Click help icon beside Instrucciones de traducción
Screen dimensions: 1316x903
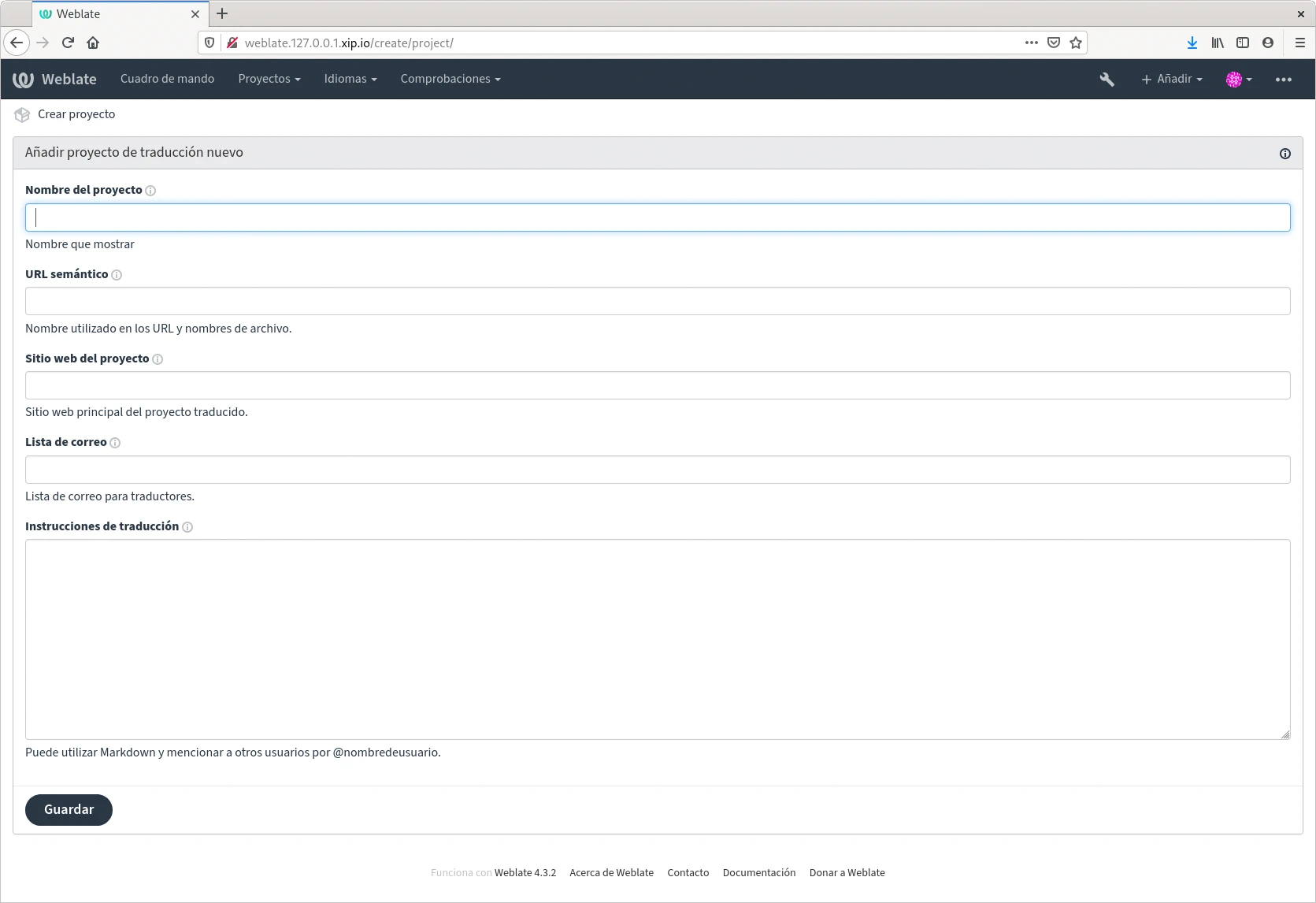(x=187, y=527)
